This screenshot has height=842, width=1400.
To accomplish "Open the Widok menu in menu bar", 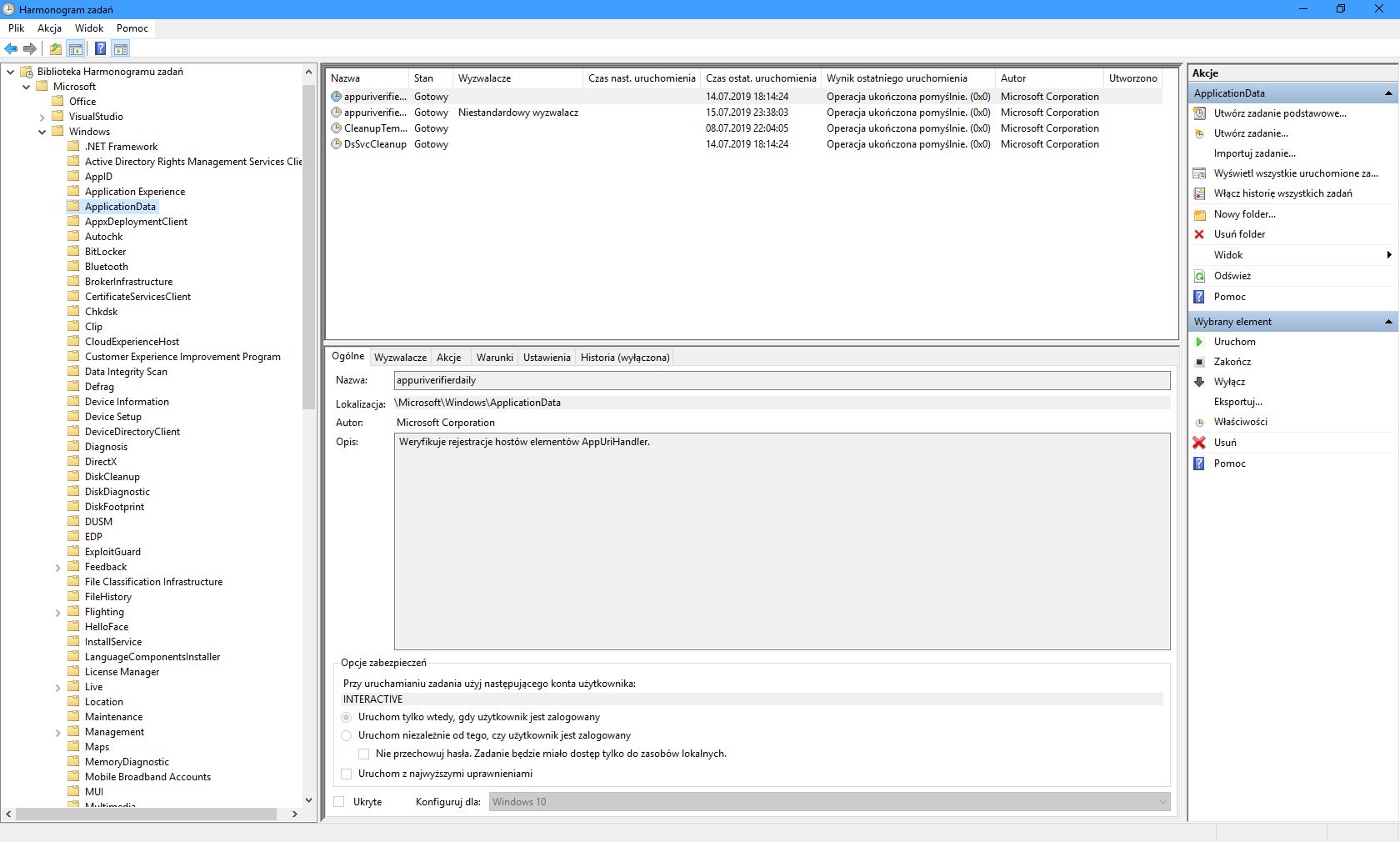I will [x=89, y=28].
